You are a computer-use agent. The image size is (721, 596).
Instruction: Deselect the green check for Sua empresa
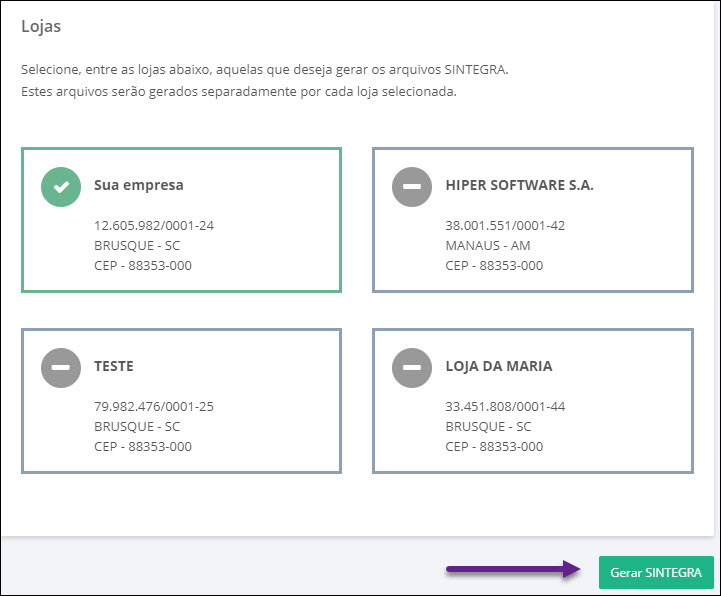[x=61, y=187]
